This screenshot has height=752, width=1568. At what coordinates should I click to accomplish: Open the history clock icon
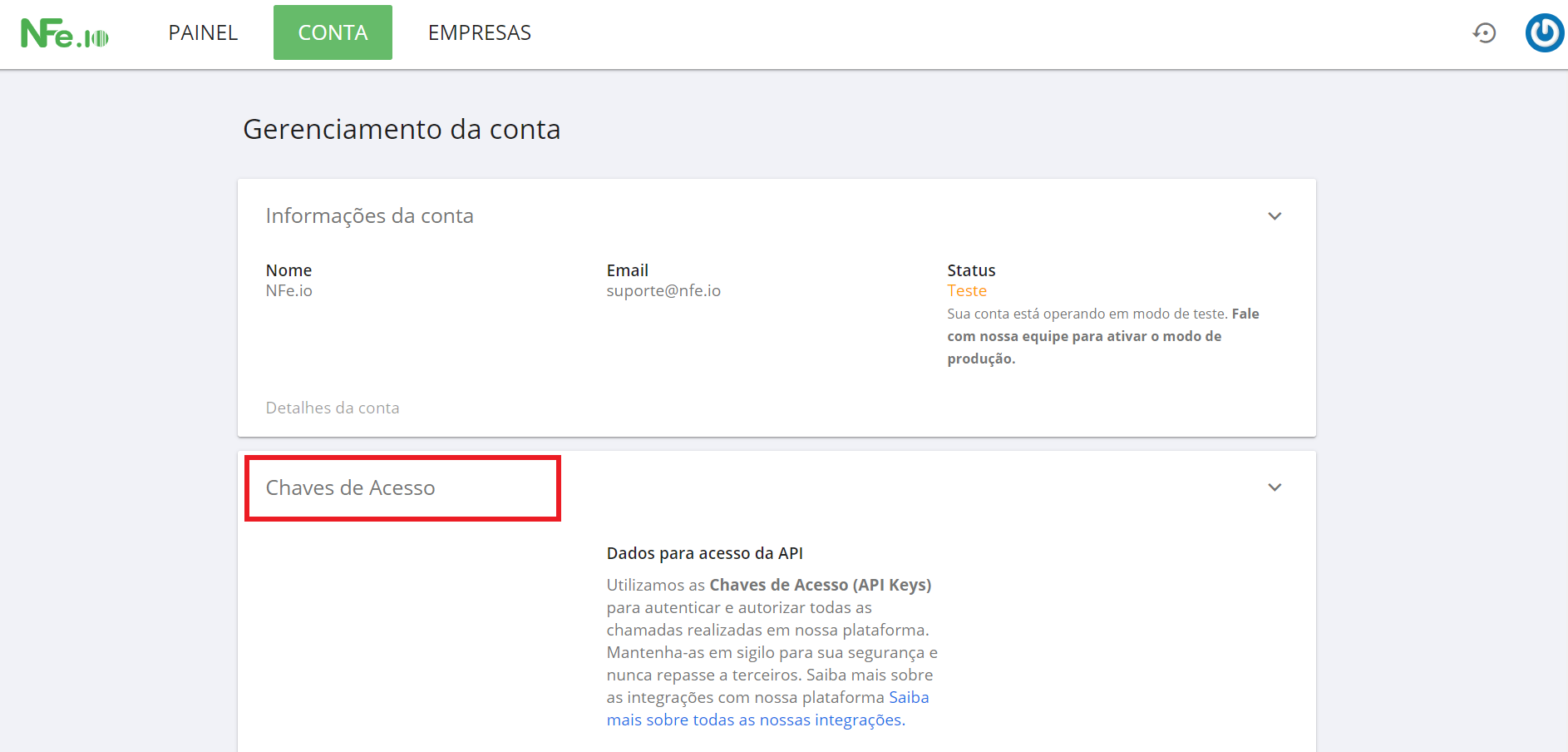click(x=1484, y=33)
